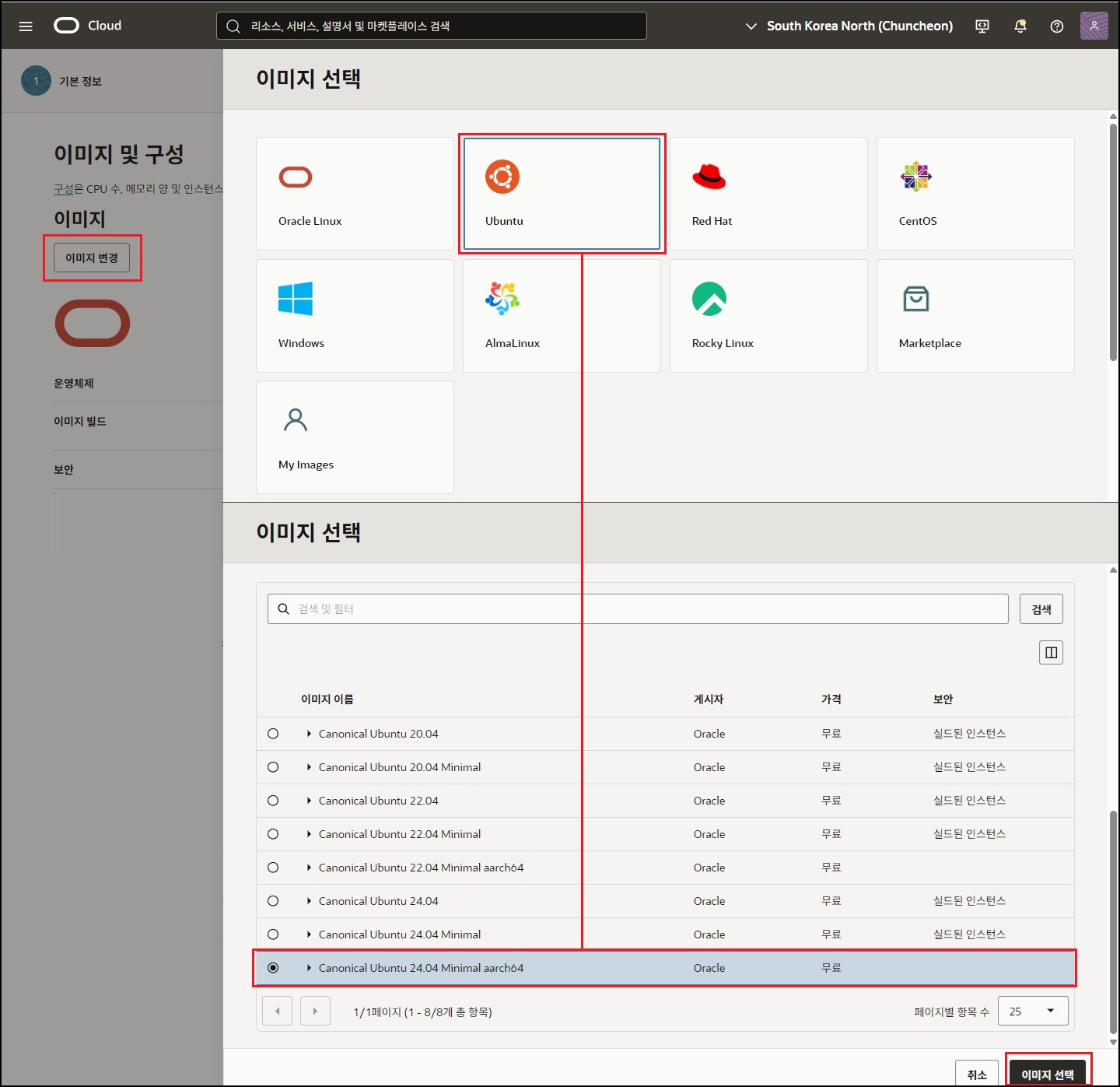Click the 게시자 column header
This screenshot has width=1120, height=1087.
pos(709,700)
